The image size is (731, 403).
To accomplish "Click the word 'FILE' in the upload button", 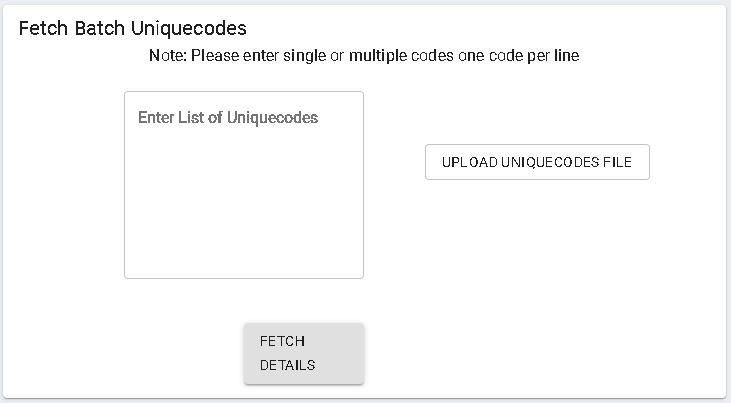I will click(x=617, y=162).
